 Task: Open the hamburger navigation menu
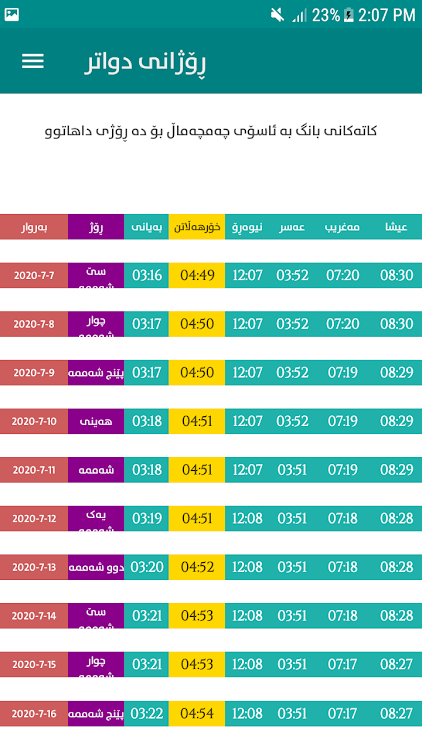(33, 61)
